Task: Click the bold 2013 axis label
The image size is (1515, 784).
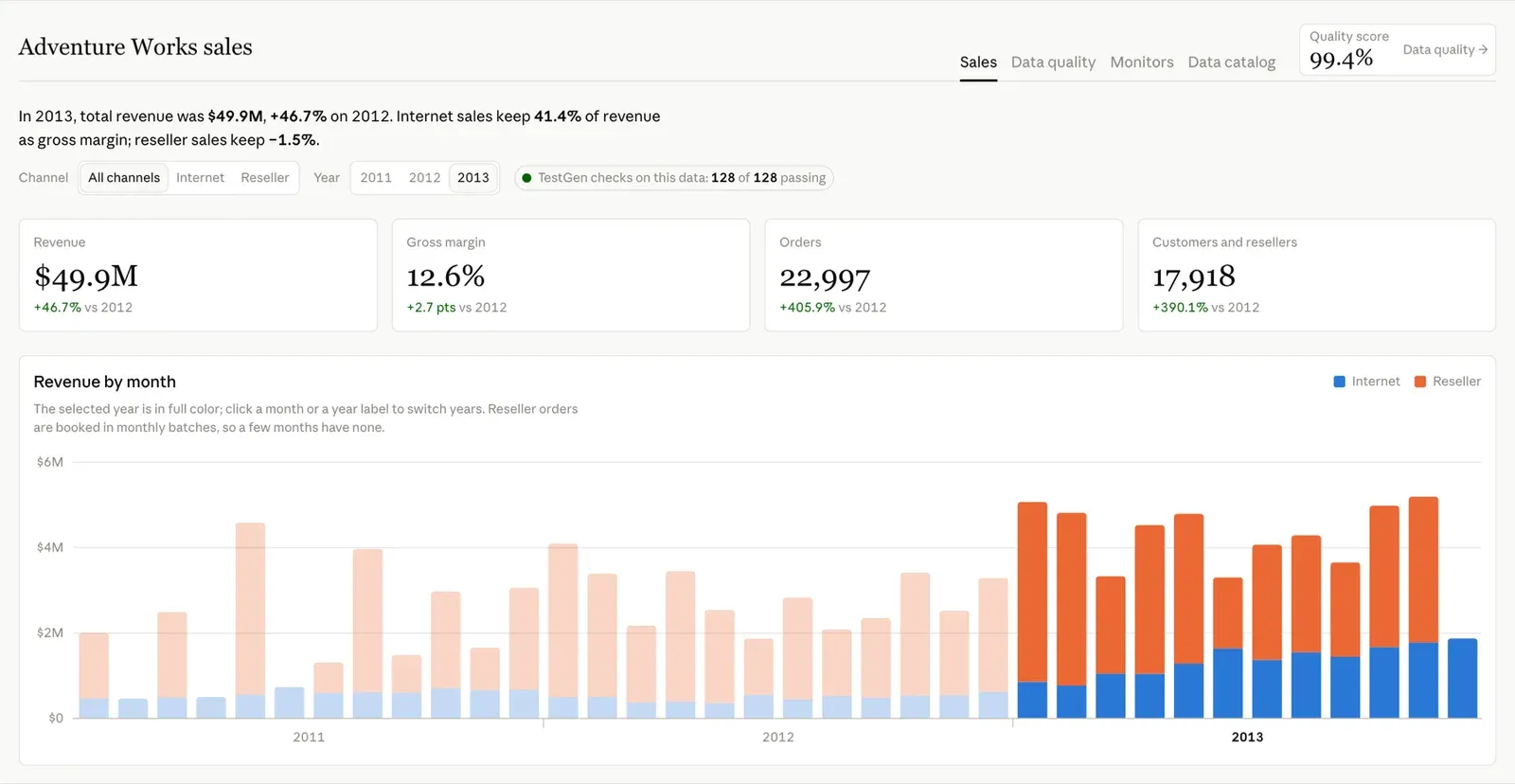Action: (x=1247, y=737)
